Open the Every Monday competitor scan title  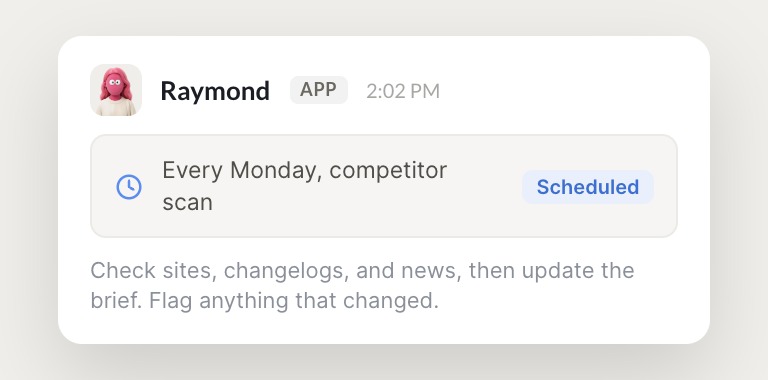(304, 186)
